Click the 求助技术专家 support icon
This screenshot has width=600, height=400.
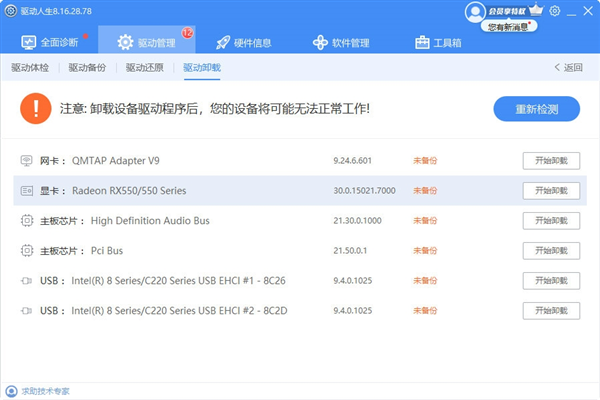click(11, 391)
